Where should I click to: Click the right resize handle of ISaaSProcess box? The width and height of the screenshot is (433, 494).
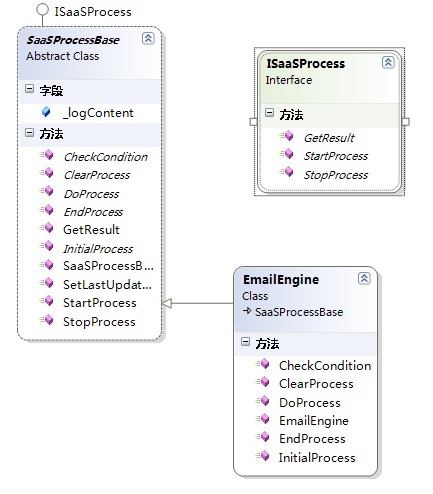pyautogui.click(x=406, y=122)
